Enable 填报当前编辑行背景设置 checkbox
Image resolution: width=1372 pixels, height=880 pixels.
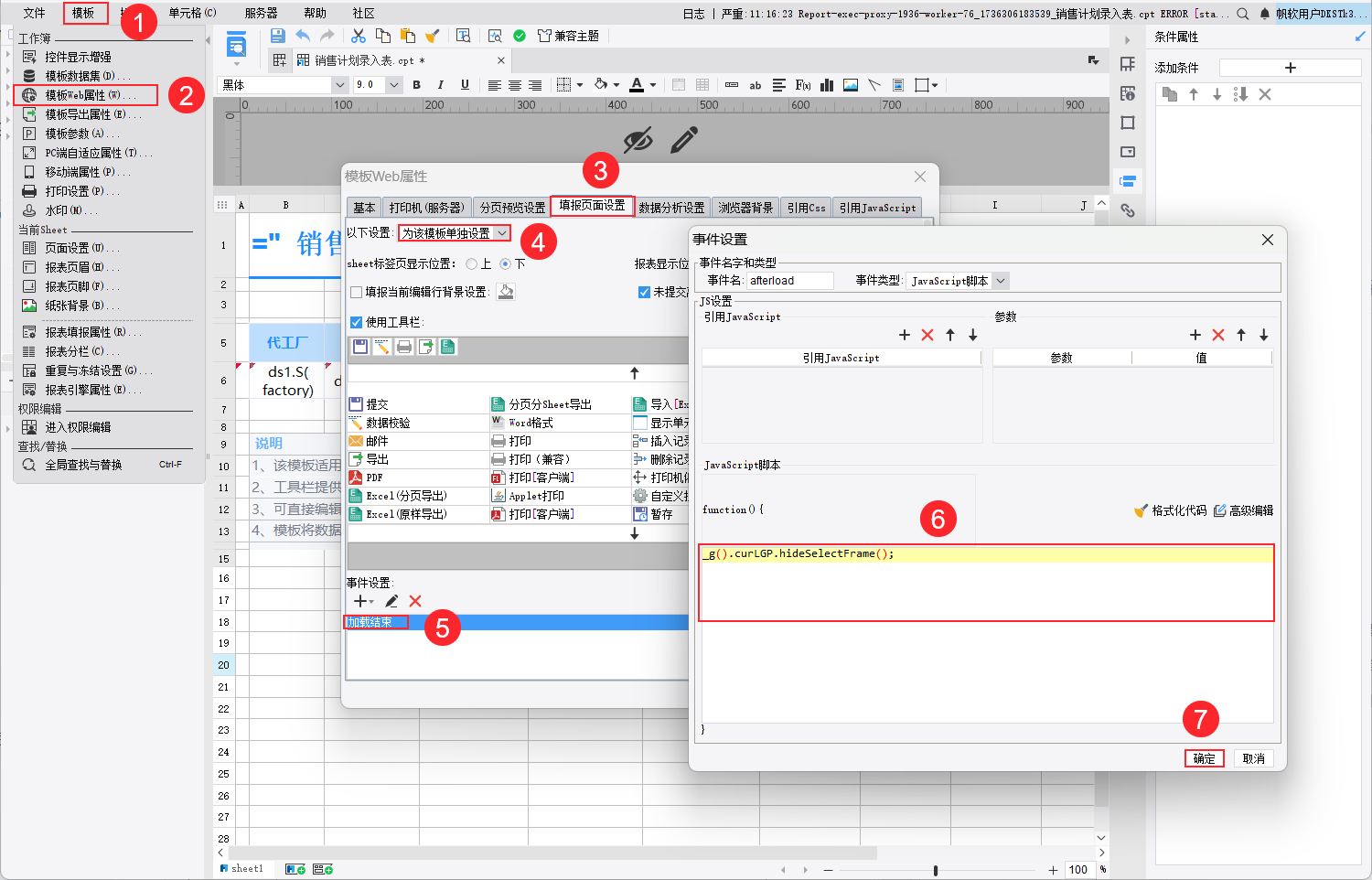pos(357,293)
